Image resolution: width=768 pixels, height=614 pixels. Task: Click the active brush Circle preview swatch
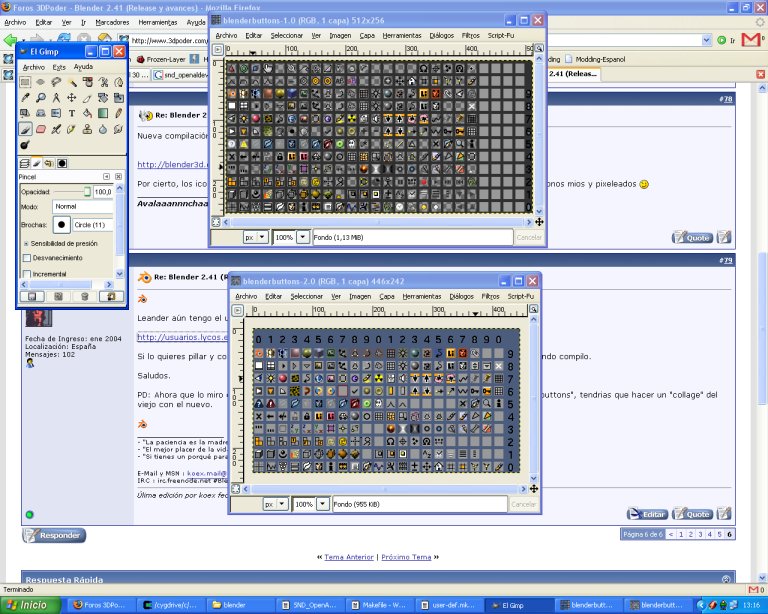click(61, 225)
